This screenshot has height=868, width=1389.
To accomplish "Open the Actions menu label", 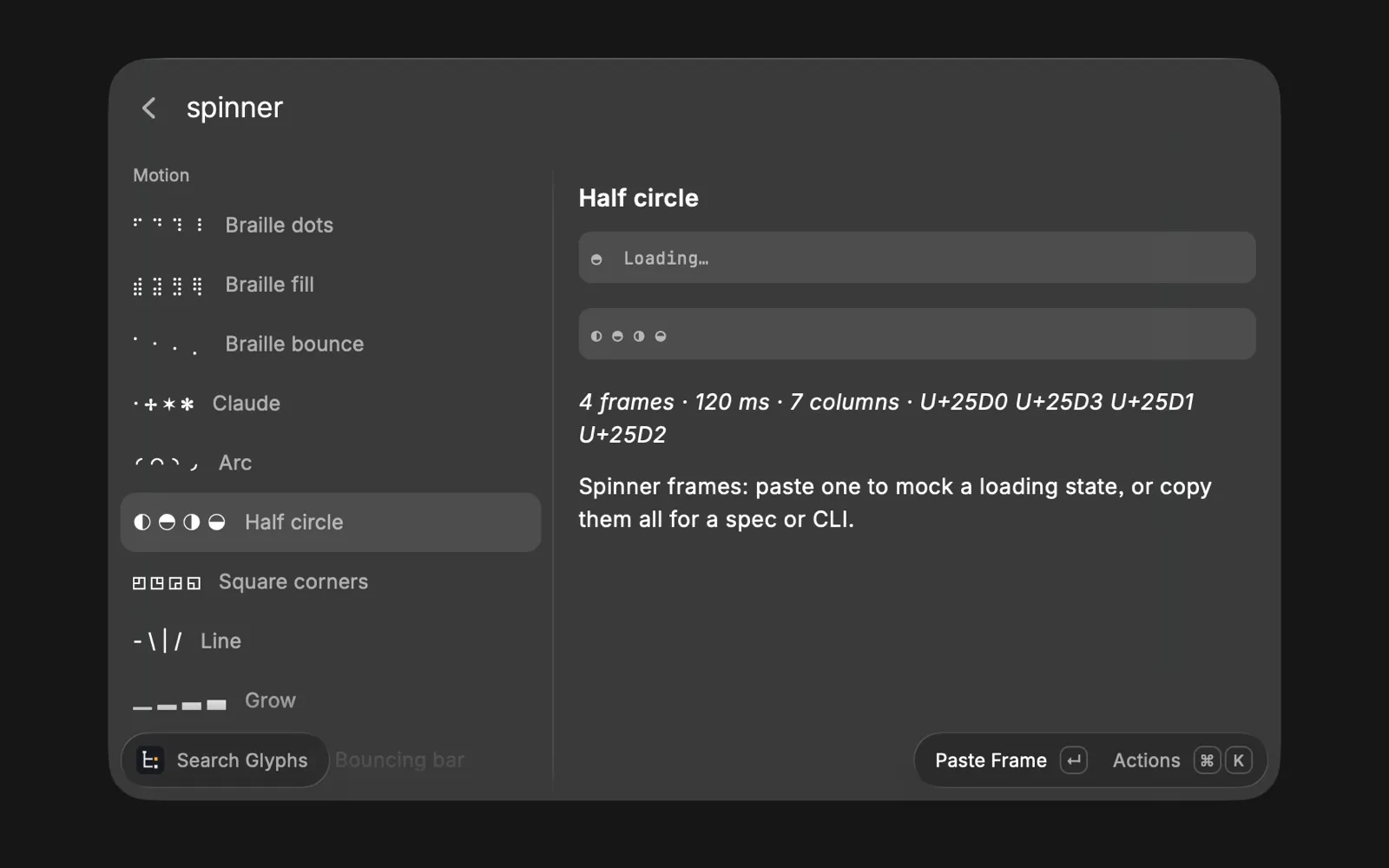I will (x=1146, y=760).
